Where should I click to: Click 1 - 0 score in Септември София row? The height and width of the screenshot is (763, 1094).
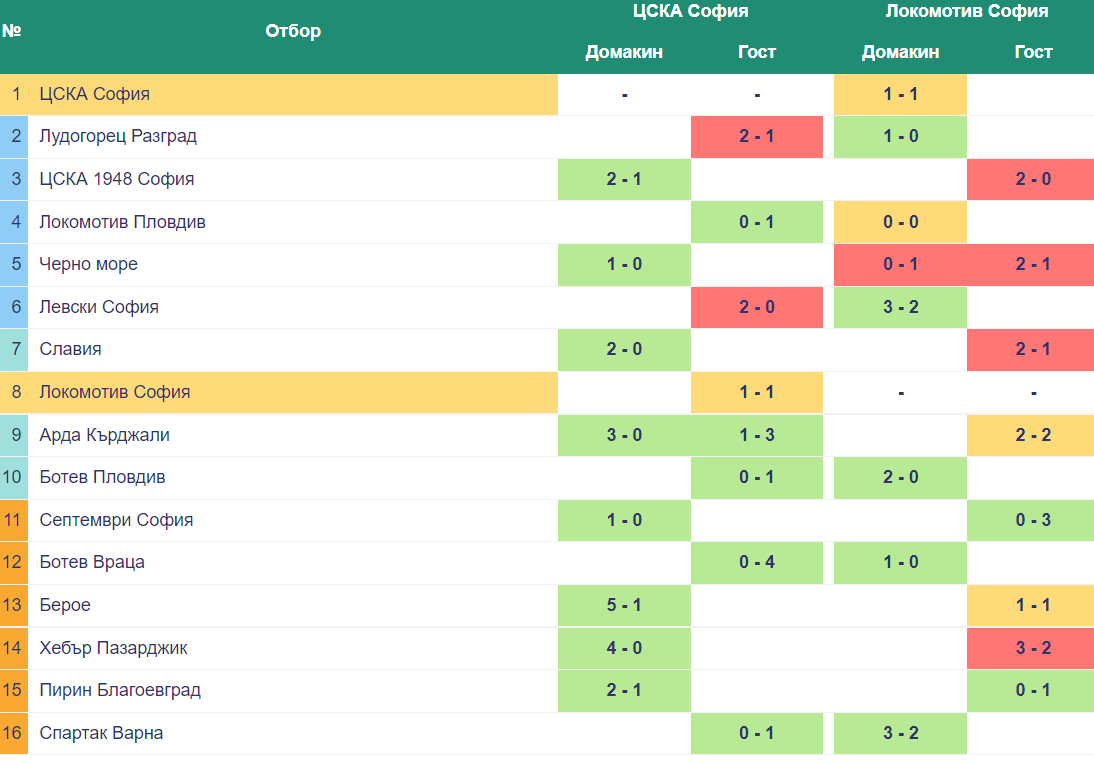click(x=624, y=520)
